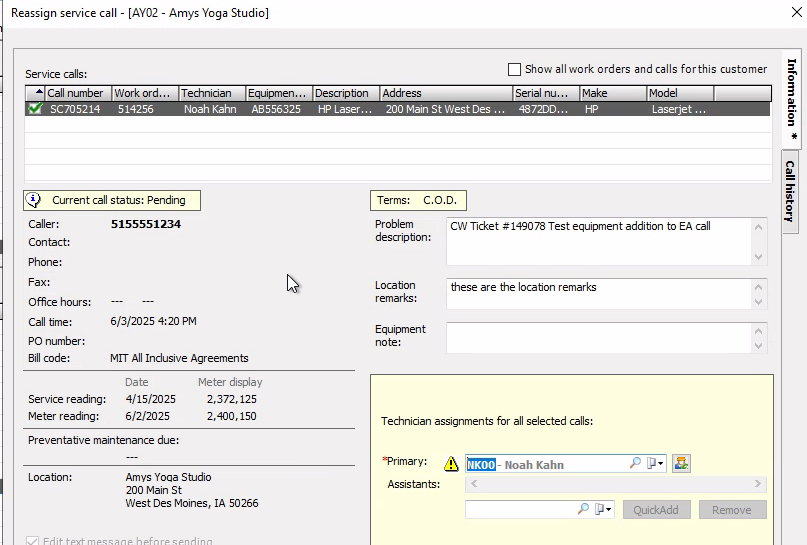Click the green checkmark on call SC705214
Viewport: 807px width, 545px height.
tap(35, 109)
